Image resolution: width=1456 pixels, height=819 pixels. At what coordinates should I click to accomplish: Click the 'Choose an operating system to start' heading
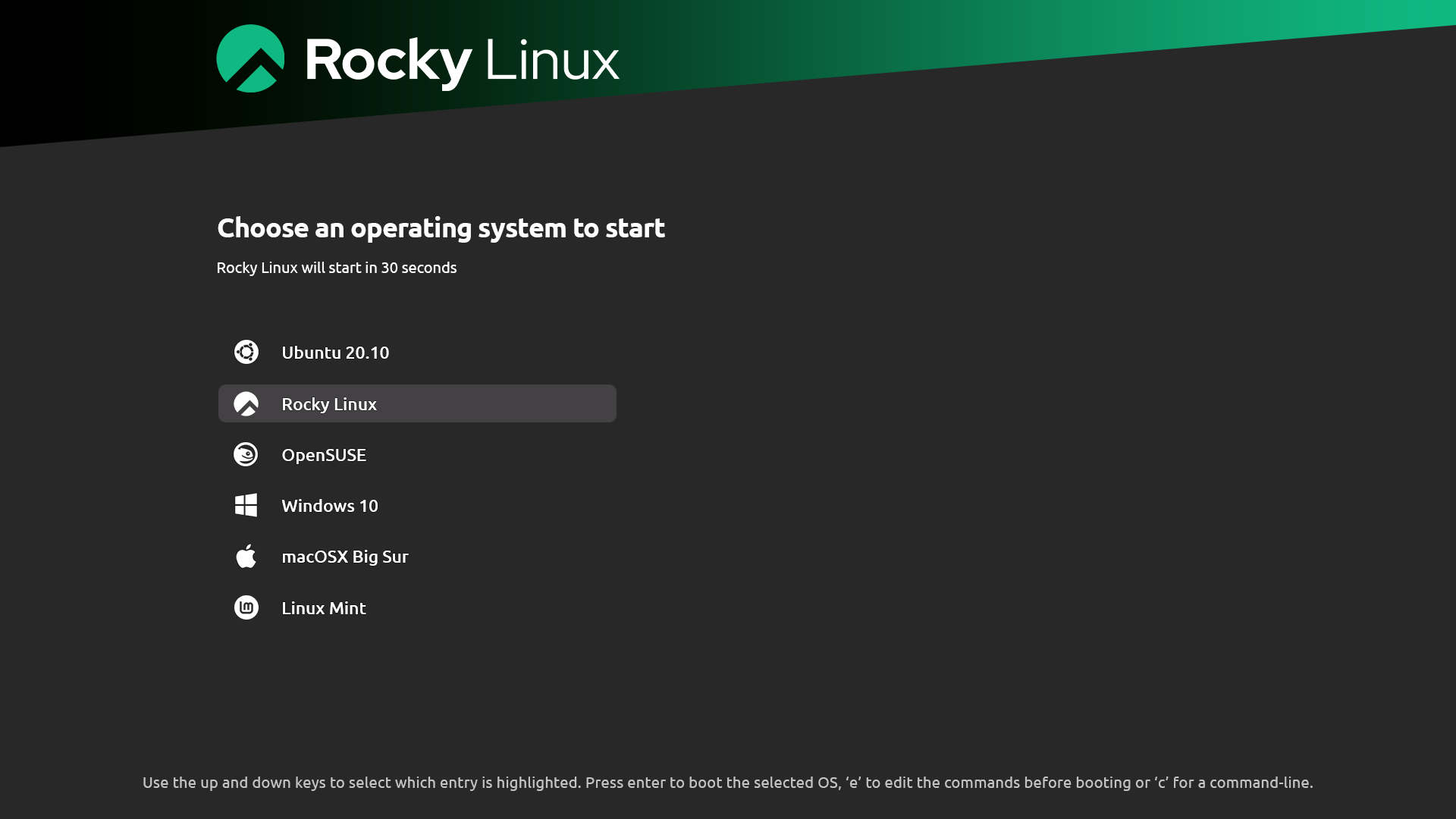(441, 227)
